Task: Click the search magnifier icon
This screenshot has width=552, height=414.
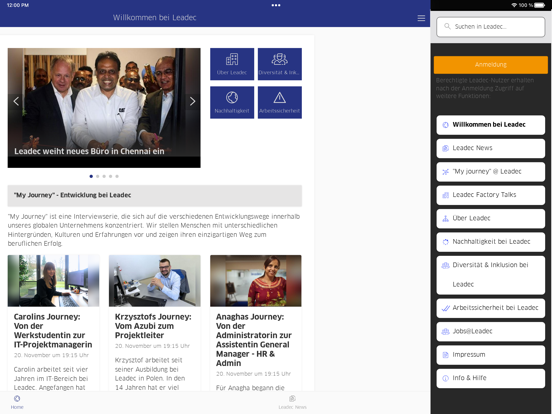Action: coord(447,26)
